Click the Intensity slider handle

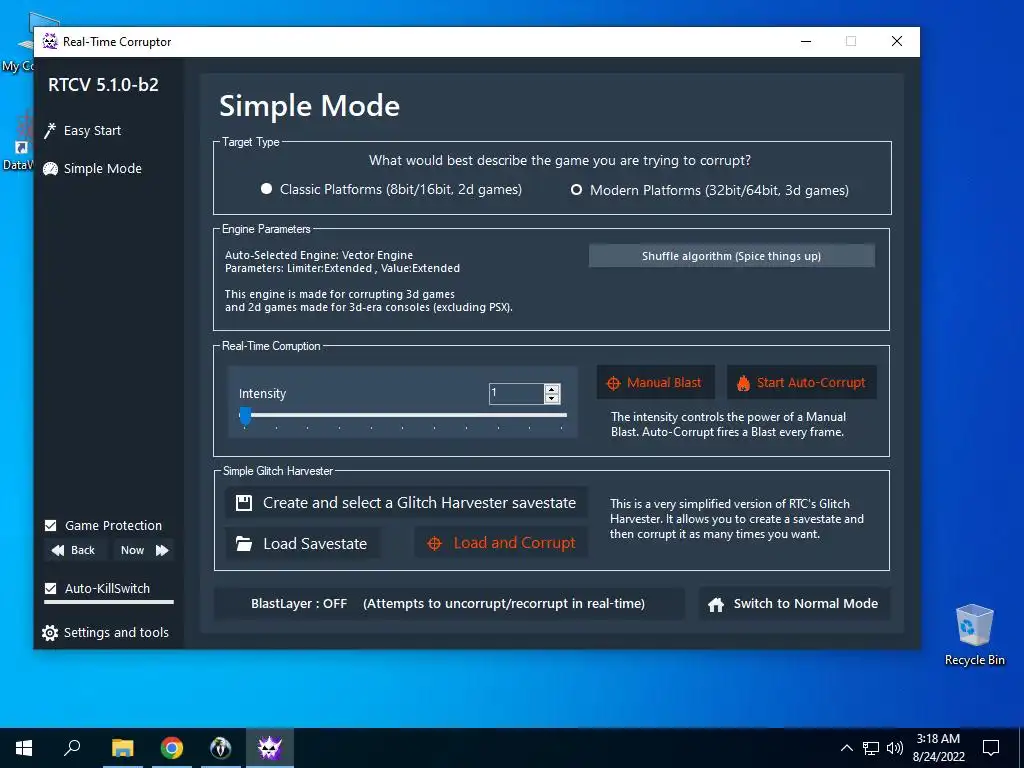(x=245, y=415)
